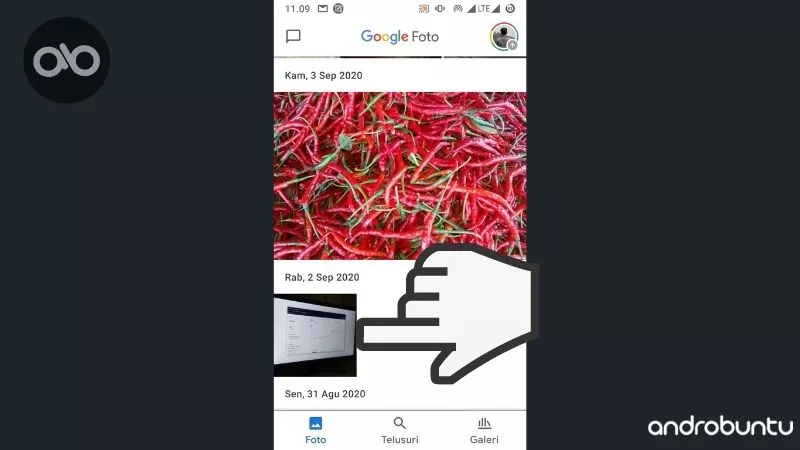Tap the LTE signal indicator
The width and height of the screenshot is (800, 450).
[483, 9]
